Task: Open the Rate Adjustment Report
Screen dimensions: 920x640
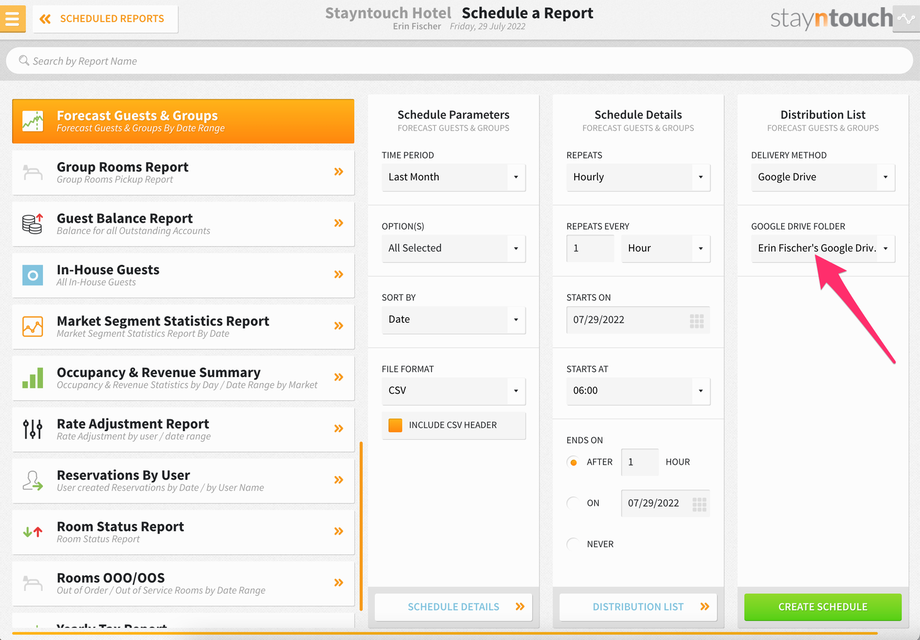Action: tap(183, 429)
